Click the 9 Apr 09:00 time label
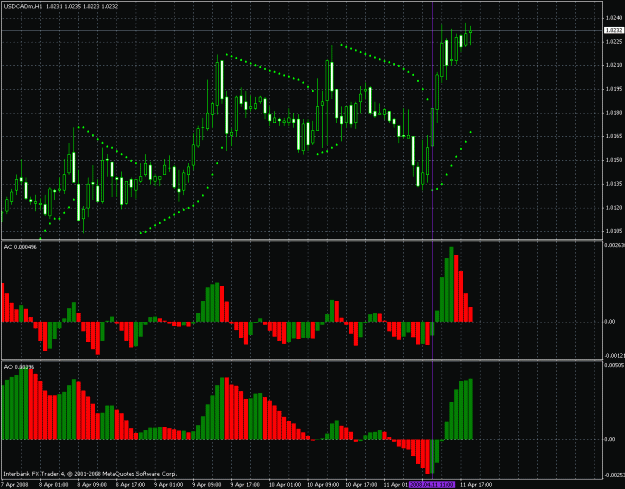The width and height of the screenshot is (625, 489). (207, 485)
